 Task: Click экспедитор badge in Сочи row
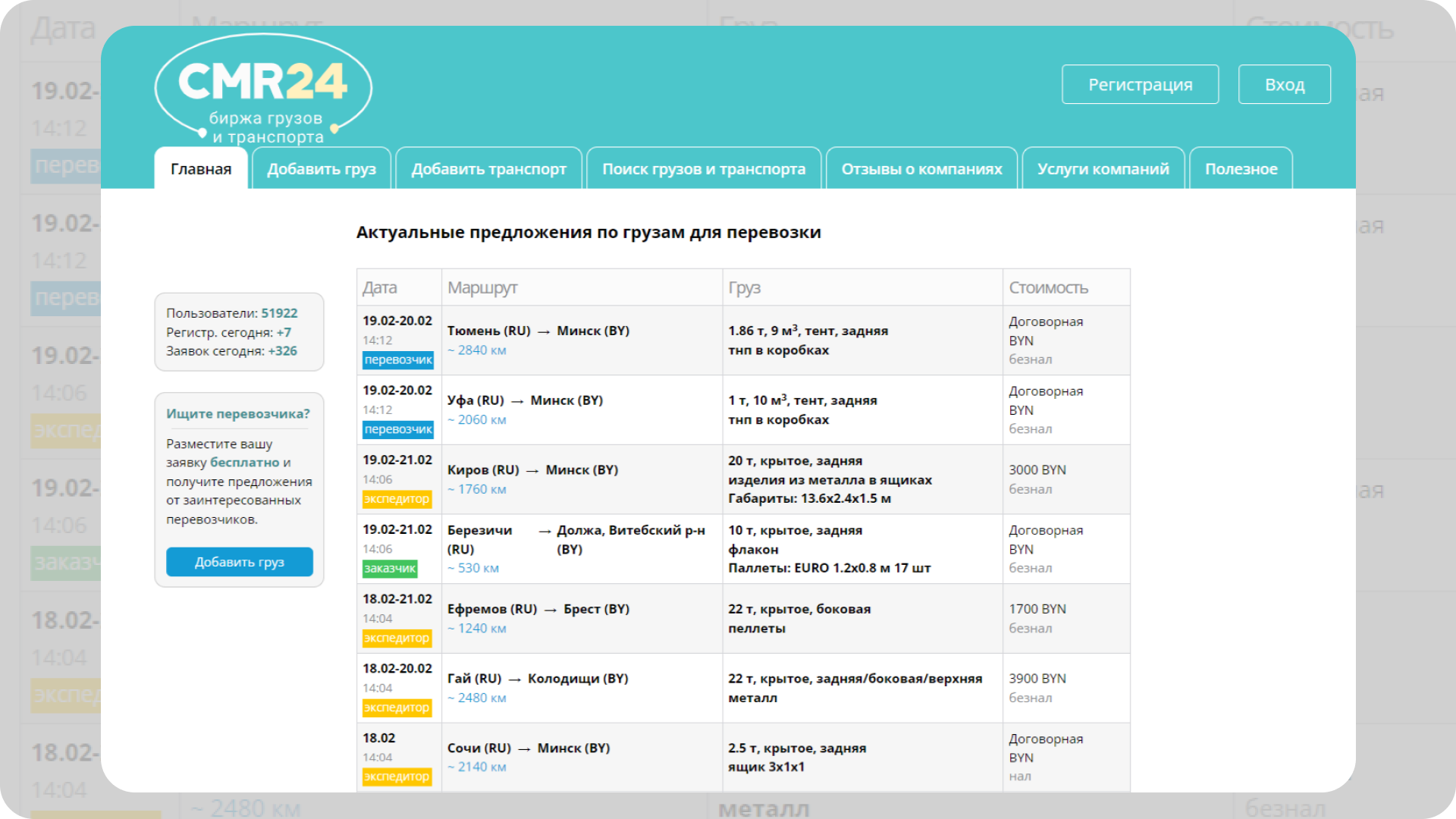pos(397,777)
